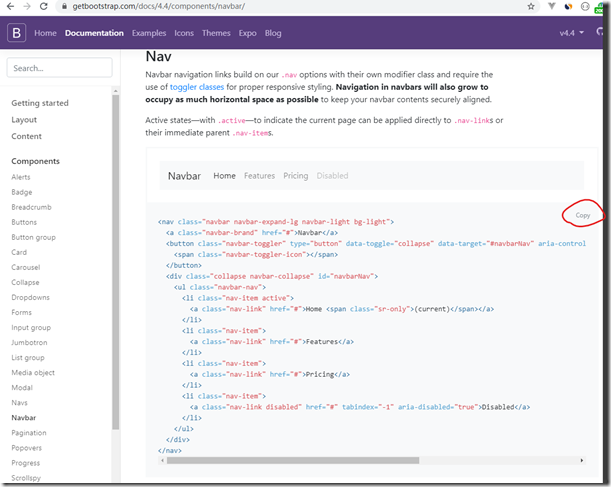Select Navbar in the sidebar
The height and width of the screenshot is (487, 611).
point(23,418)
